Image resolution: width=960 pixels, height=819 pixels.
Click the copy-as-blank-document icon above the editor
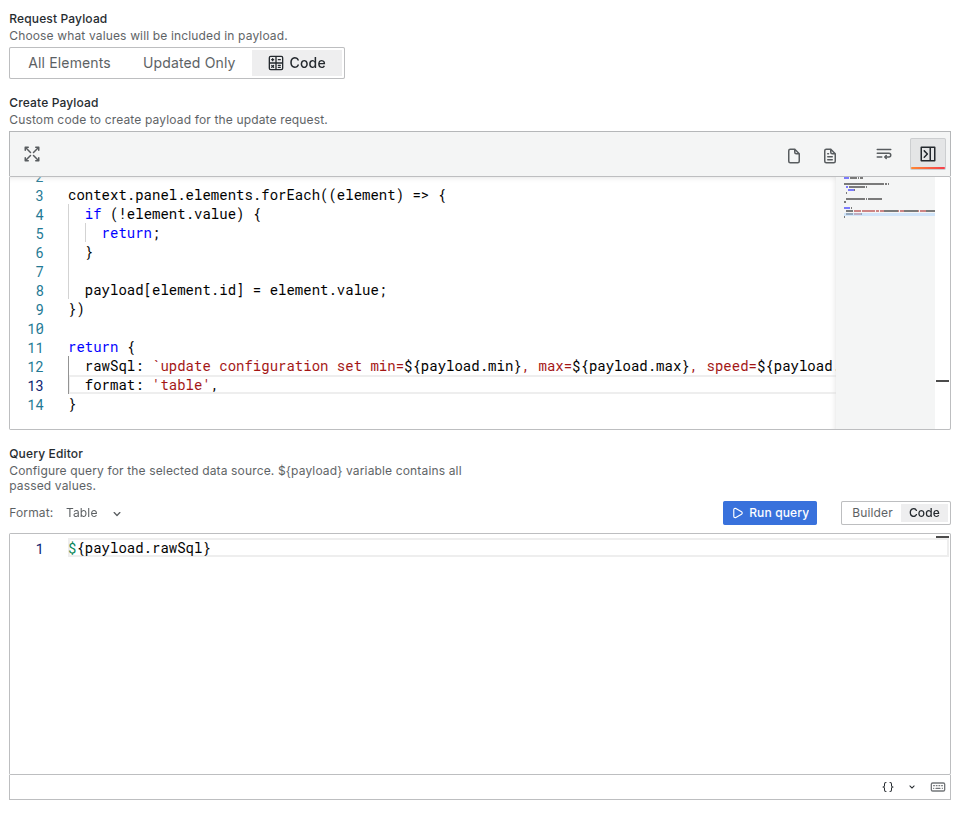click(x=793, y=156)
